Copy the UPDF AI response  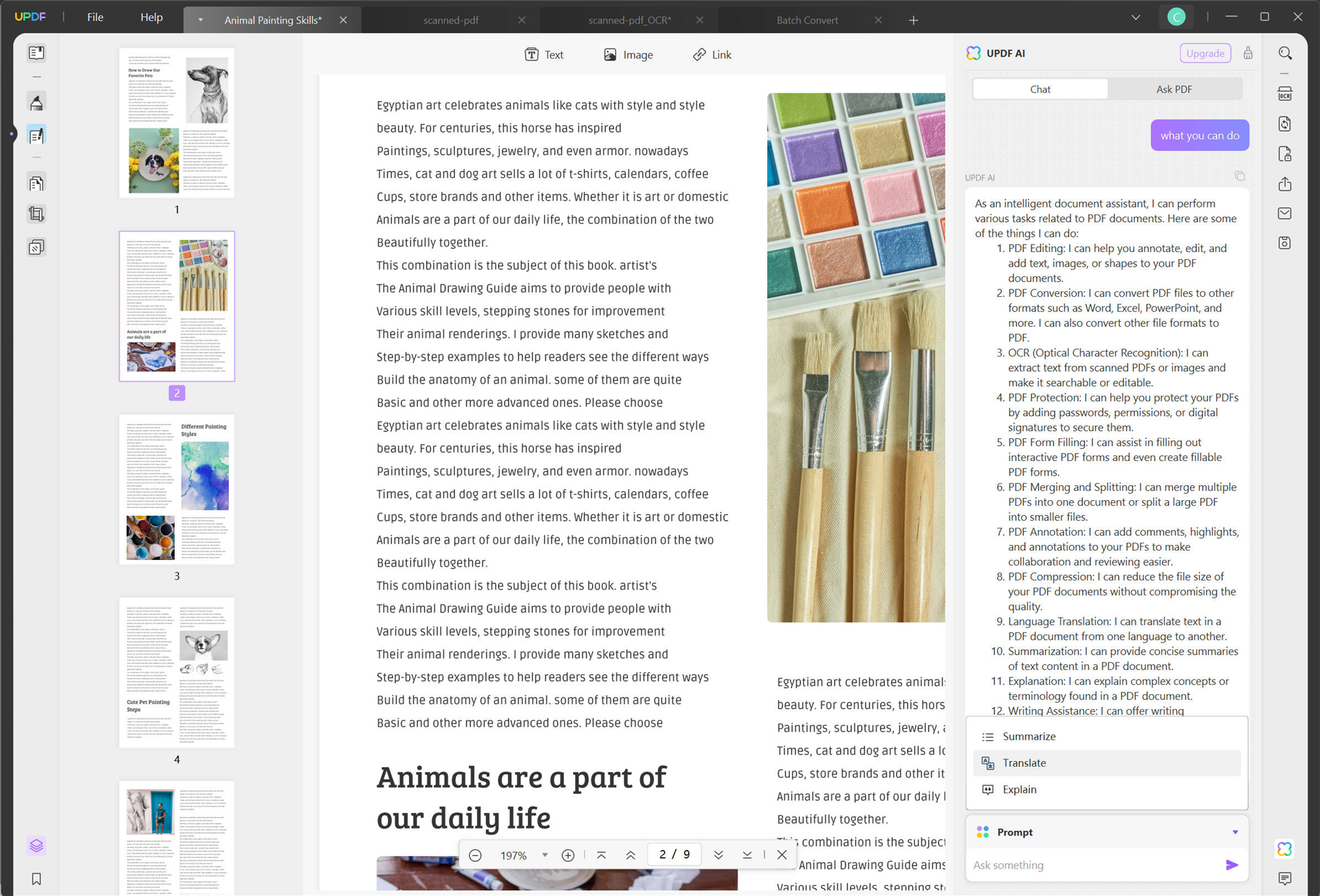[x=1240, y=177]
